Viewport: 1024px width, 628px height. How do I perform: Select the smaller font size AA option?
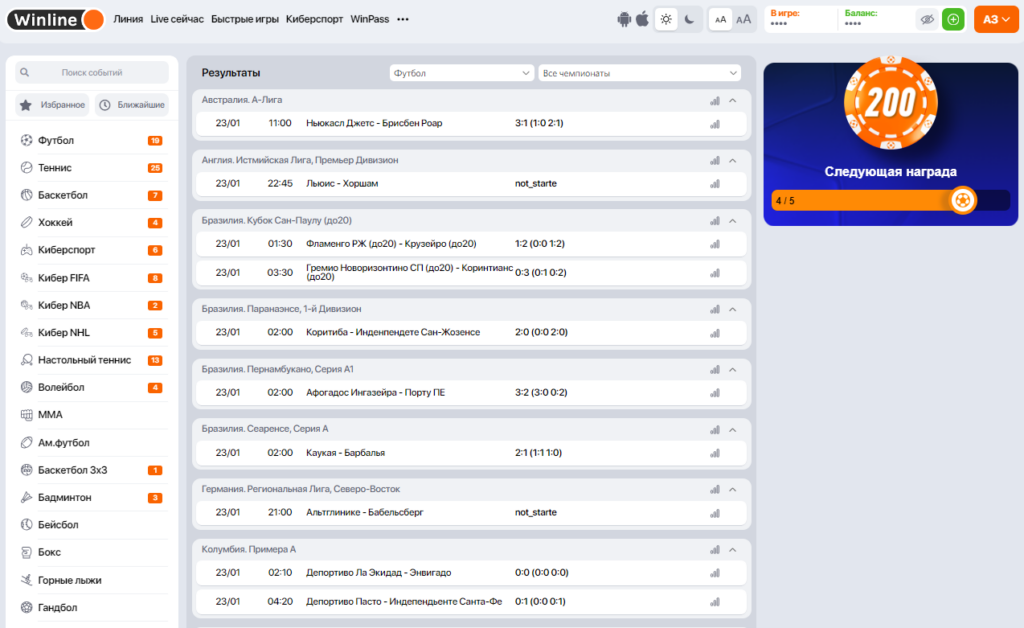[x=720, y=20]
